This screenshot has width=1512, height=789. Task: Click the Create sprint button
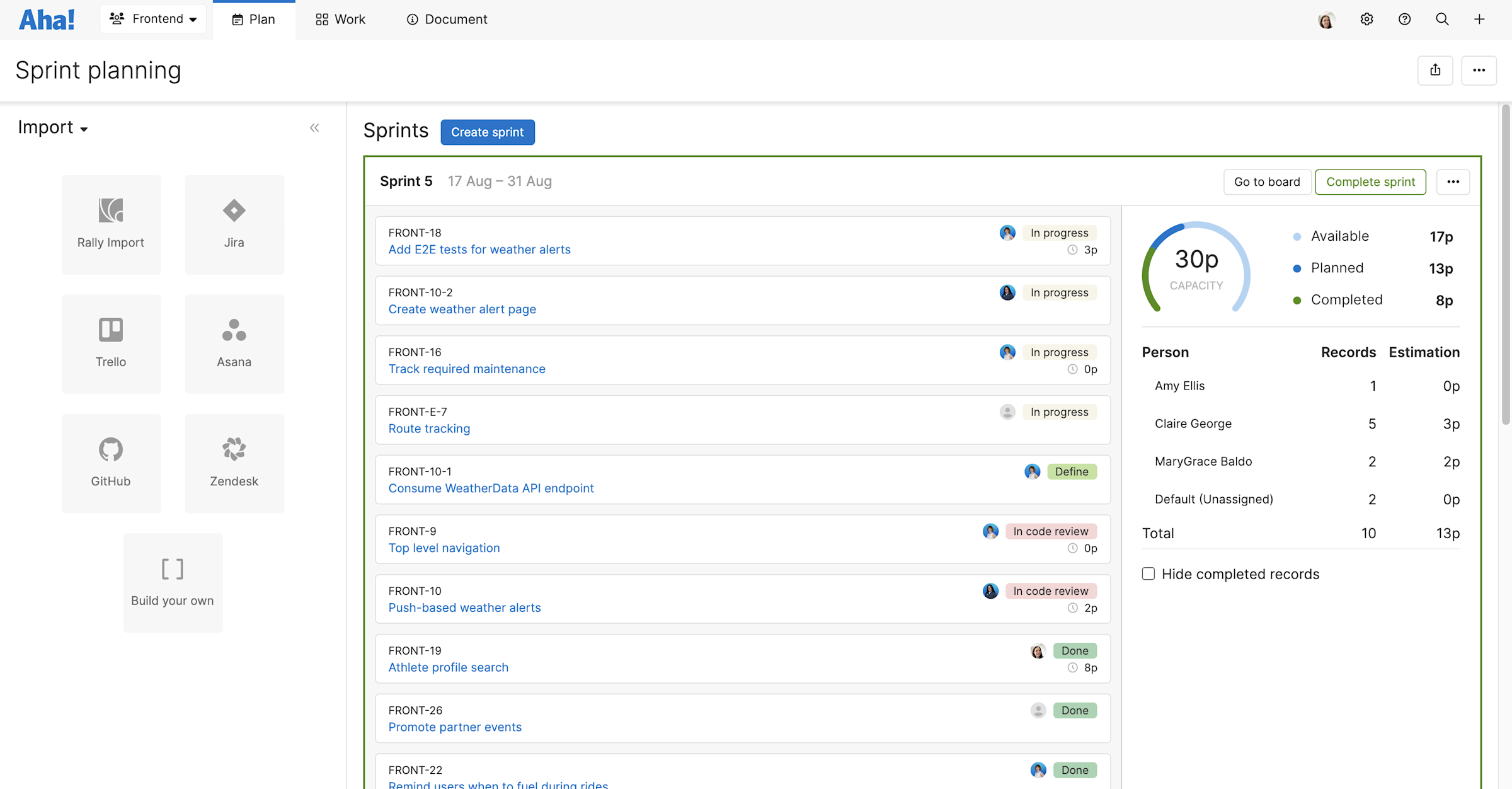[487, 132]
